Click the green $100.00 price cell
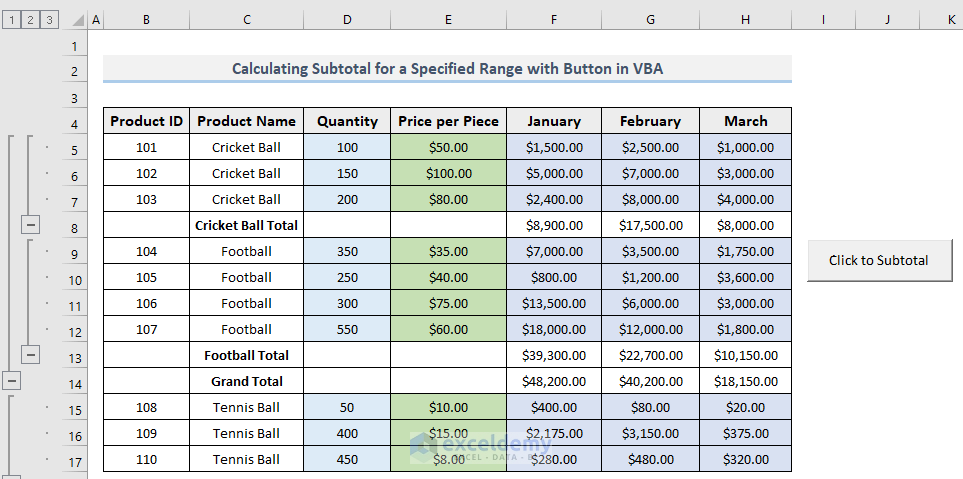 pyautogui.click(x=447, y=173)
